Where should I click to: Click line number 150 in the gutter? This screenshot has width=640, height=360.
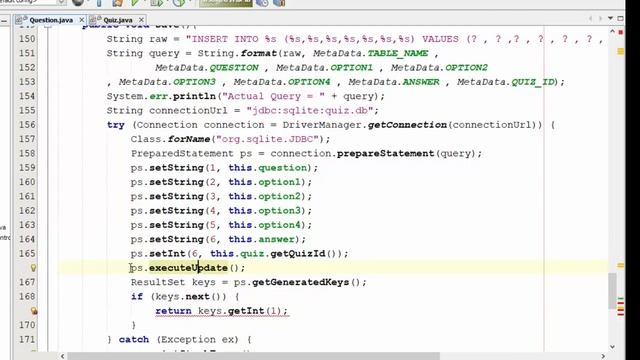[x=27, y=39]
